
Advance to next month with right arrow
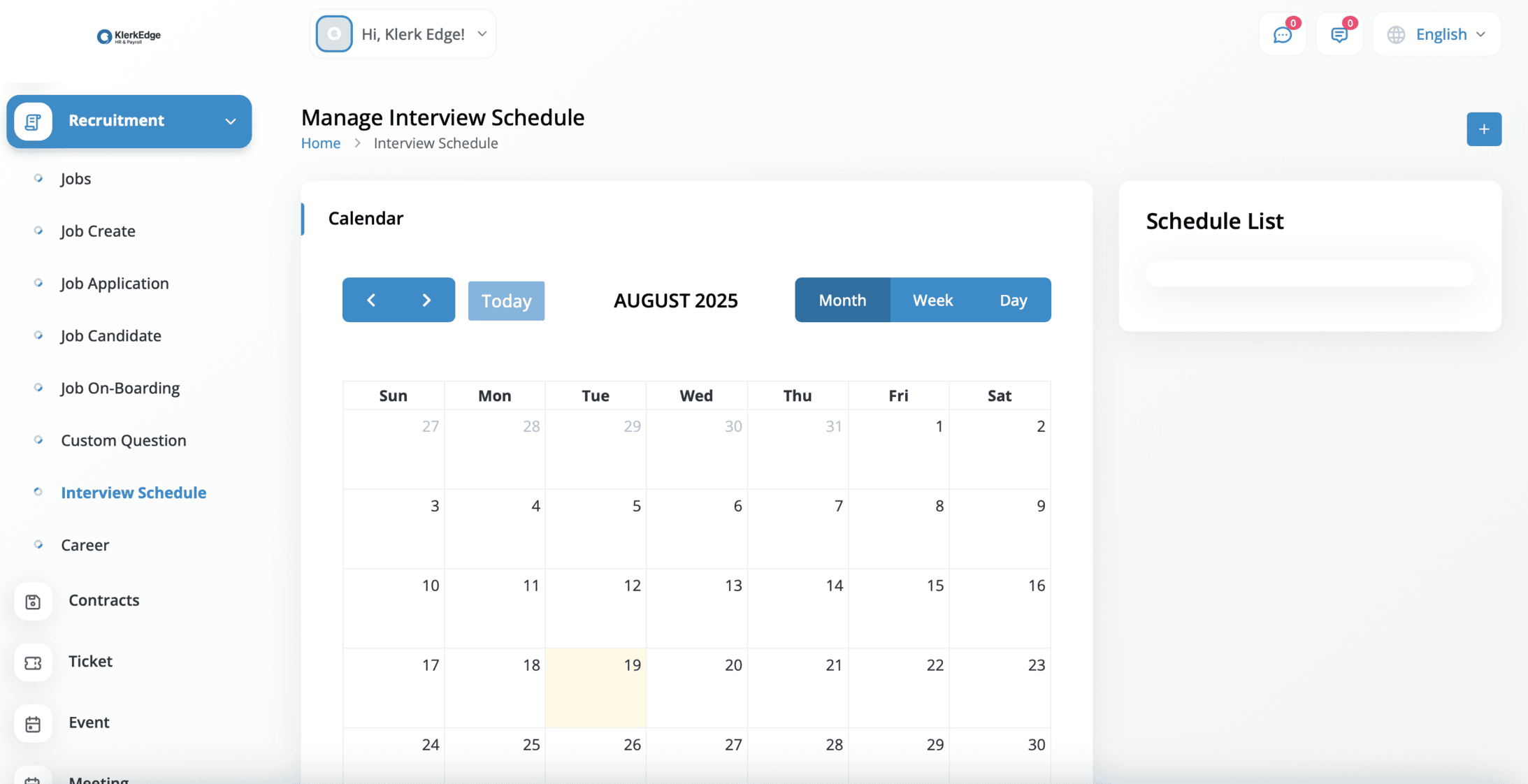(426, 300)
